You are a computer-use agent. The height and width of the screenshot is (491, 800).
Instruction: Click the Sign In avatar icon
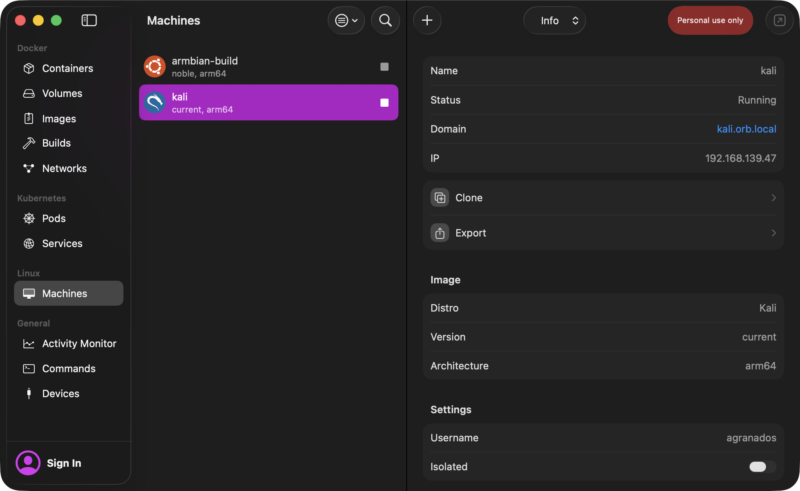(x=28, y=462)
